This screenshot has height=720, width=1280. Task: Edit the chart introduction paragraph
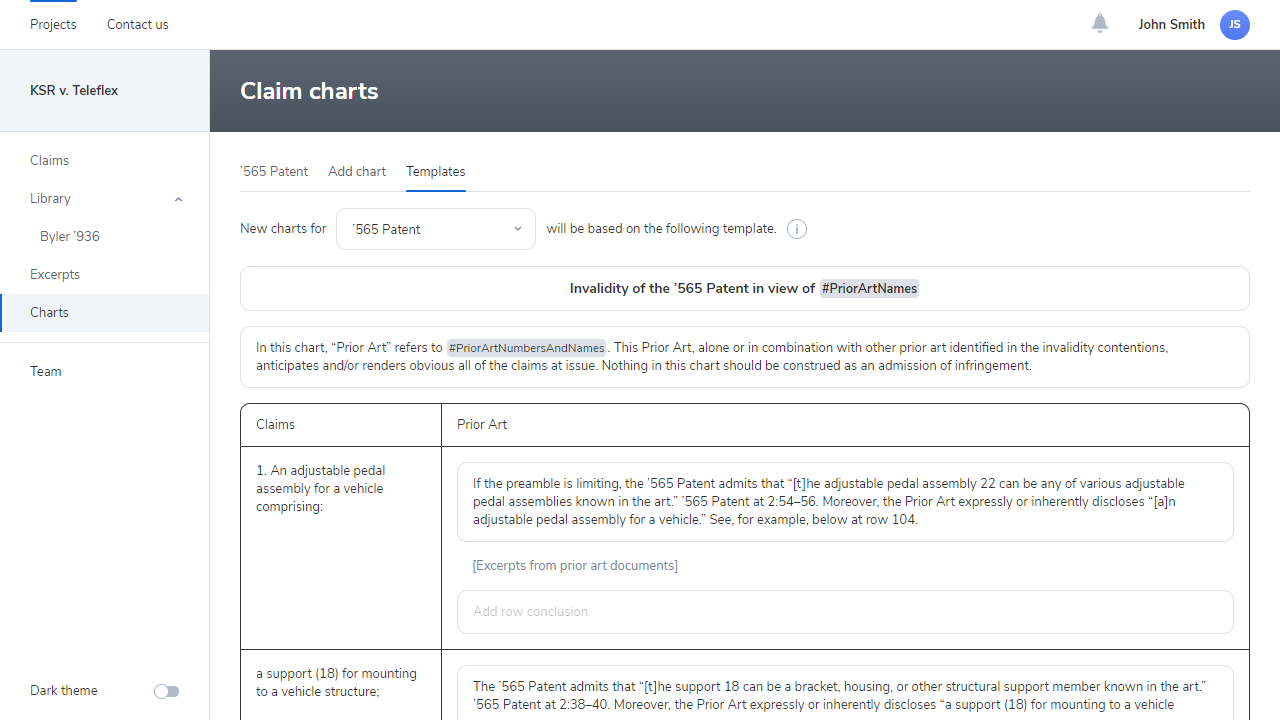click(x=745, y=357)
